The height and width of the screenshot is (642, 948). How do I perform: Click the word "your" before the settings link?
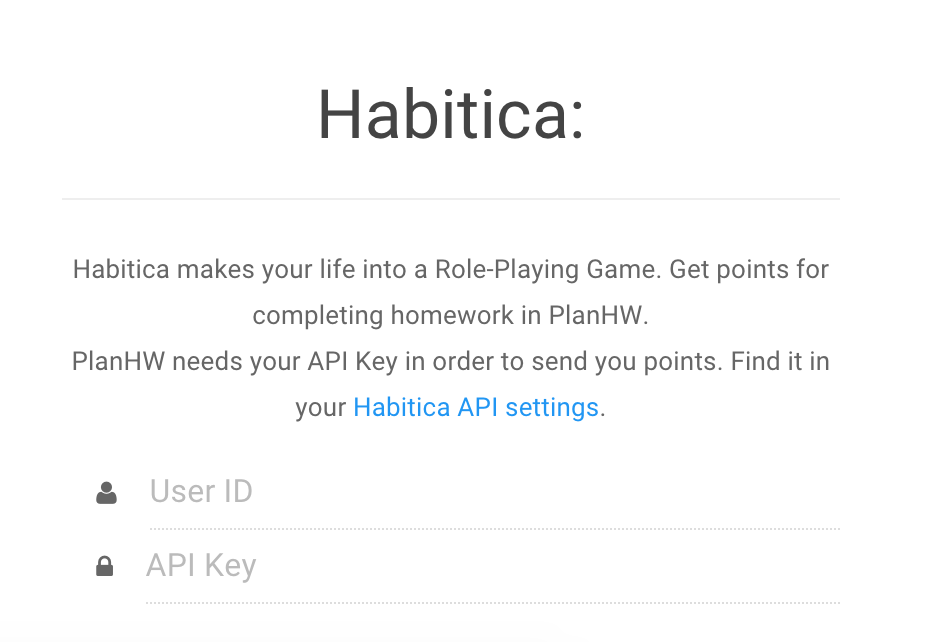321,408
